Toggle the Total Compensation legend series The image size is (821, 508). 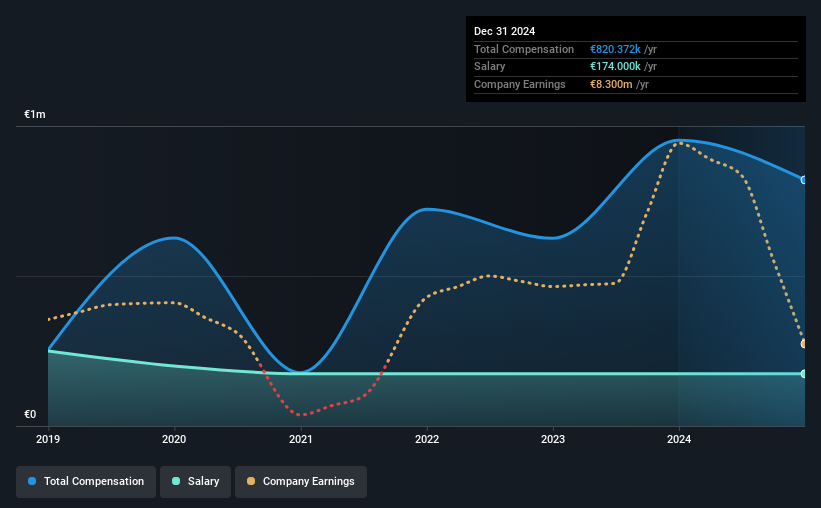tap(86, 482)
